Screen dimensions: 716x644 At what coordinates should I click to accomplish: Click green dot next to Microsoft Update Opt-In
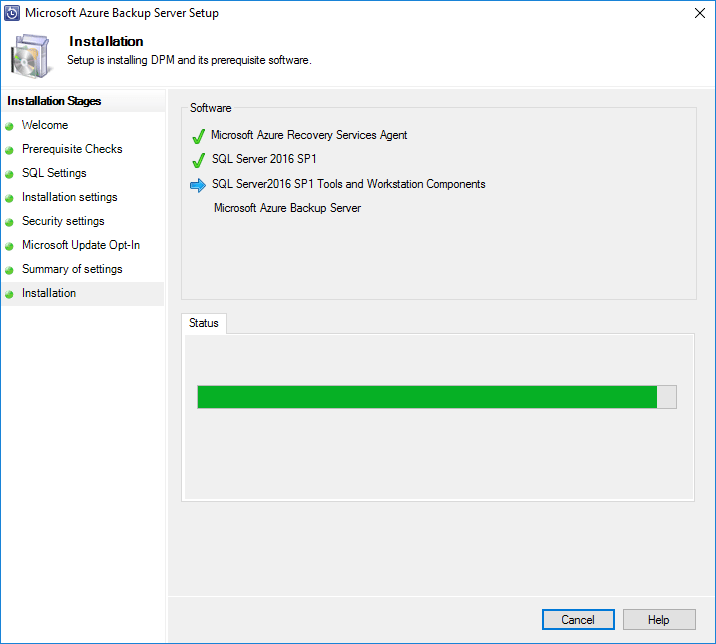pyautogui.click(x=9, y=247)
